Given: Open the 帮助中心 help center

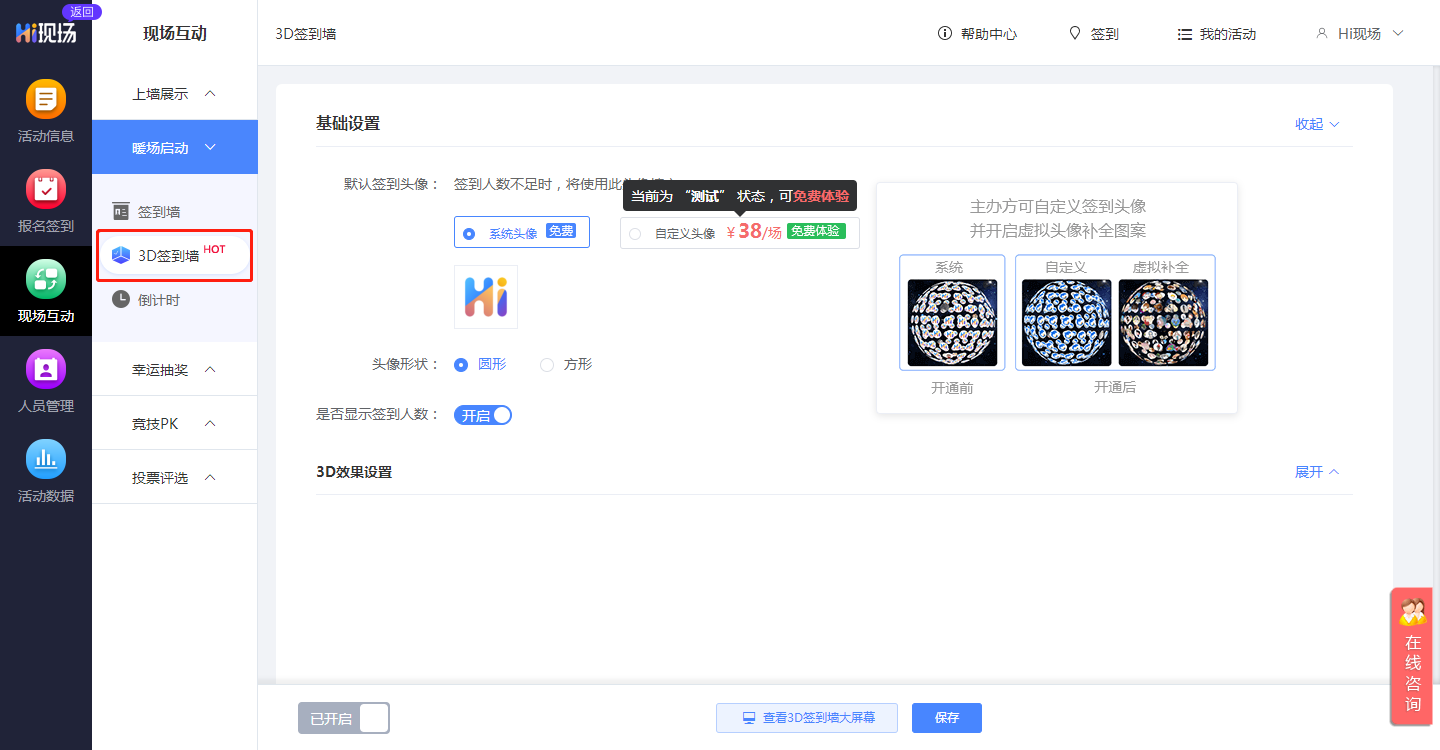Looking at the screenshot, I should coord(977,33).
